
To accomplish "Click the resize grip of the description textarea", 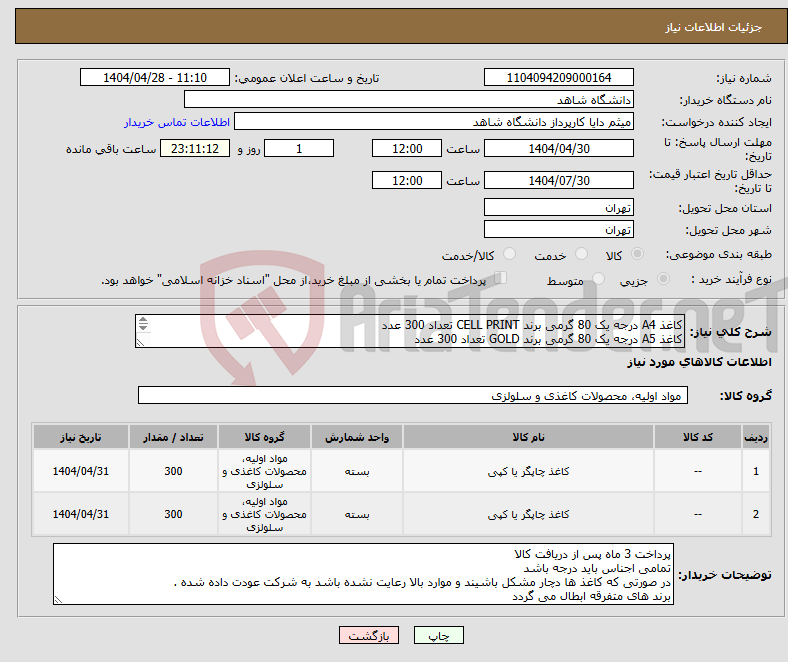I will coord(140,343).
